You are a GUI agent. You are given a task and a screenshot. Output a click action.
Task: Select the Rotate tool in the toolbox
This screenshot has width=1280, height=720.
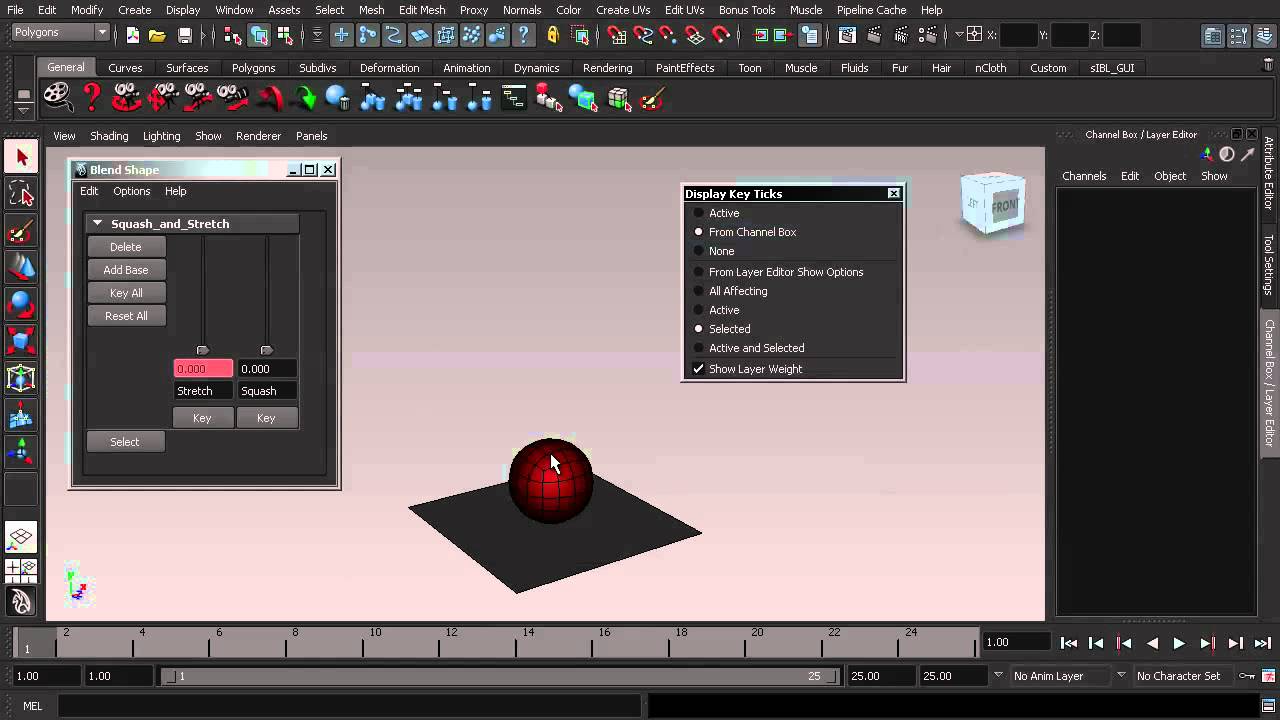(x=21, y=304)
